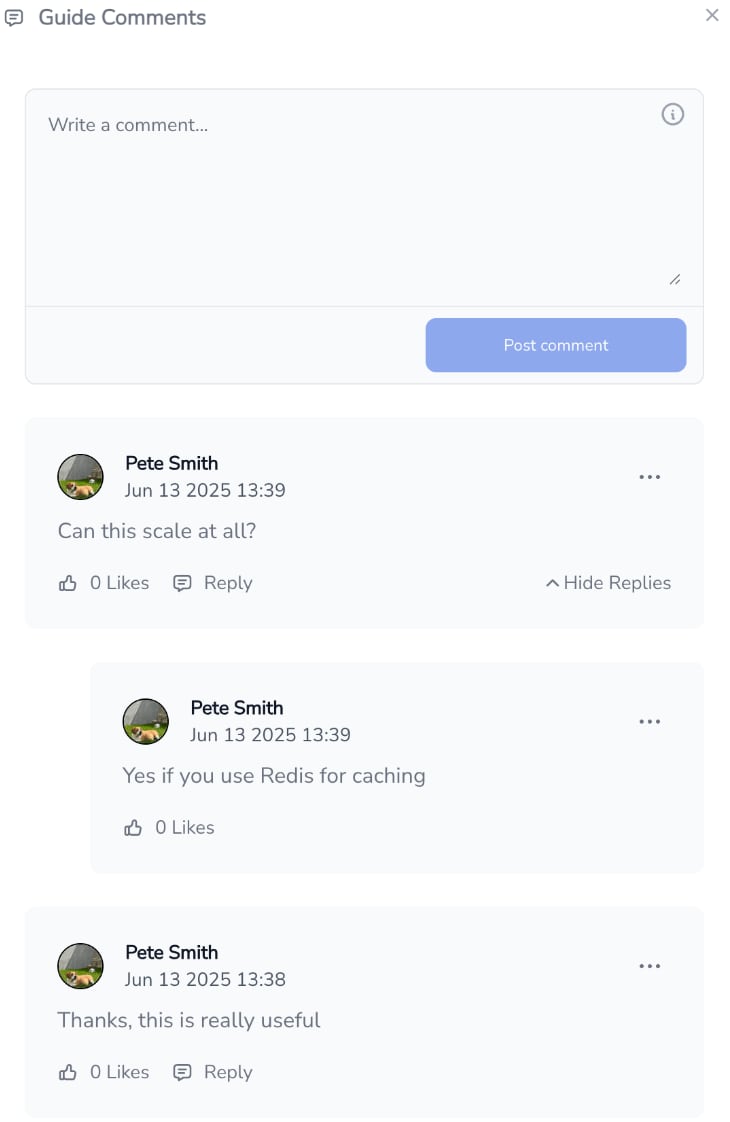Click the Post comment button
Viewport: 730px width, 1122px height.
point(555,346)
